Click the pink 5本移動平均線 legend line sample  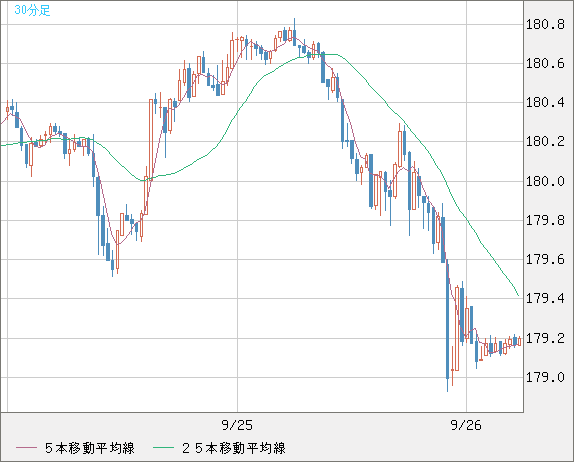coord(26,448)
